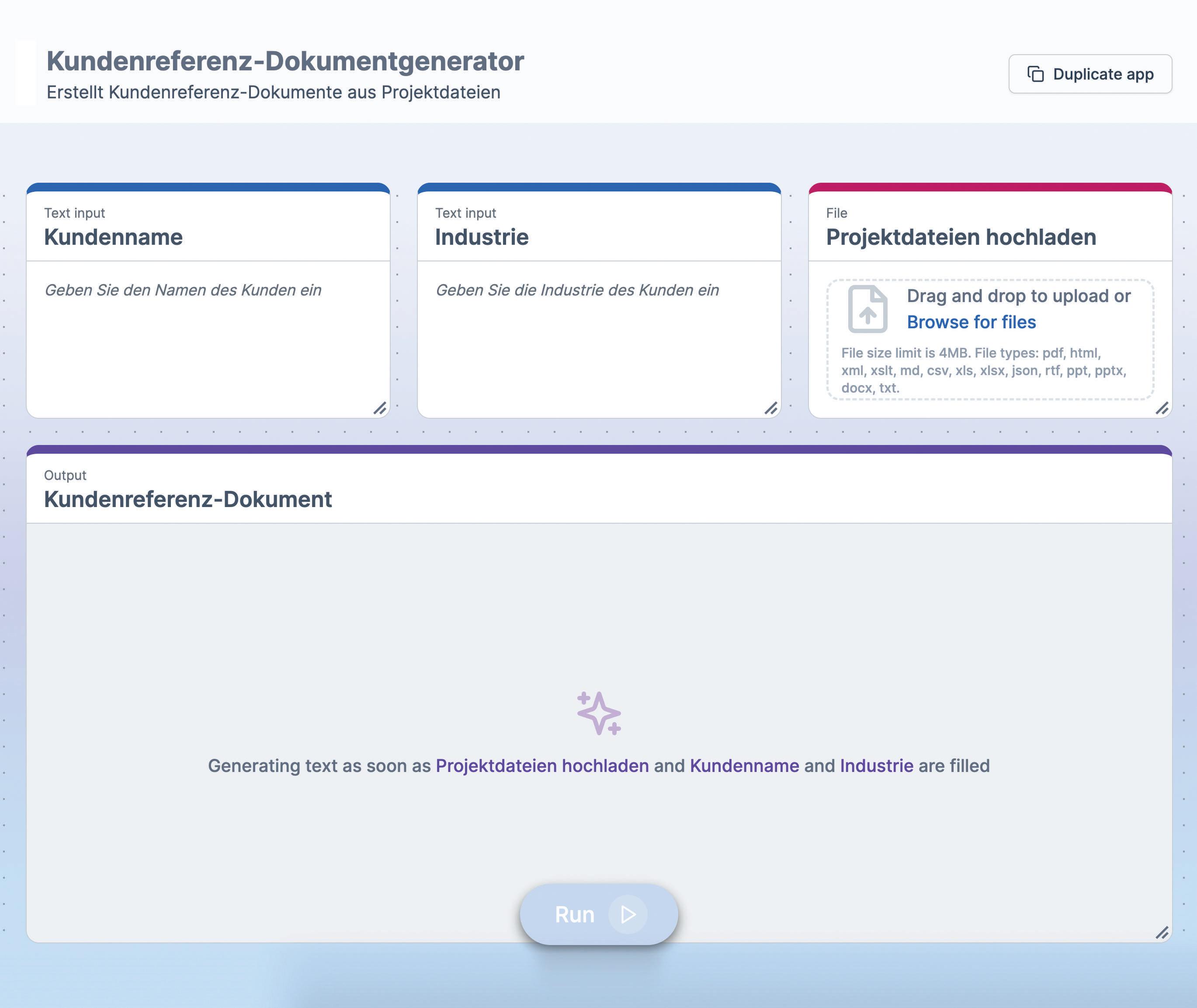Click the Kundenreferenz-Dokumentgenerator app title
This screenshot has height=1008, width=1197.
pos(285,61)
